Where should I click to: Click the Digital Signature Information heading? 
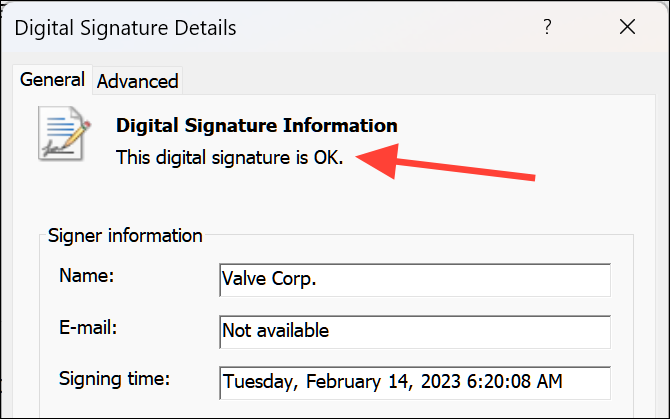tap(257, 126)
